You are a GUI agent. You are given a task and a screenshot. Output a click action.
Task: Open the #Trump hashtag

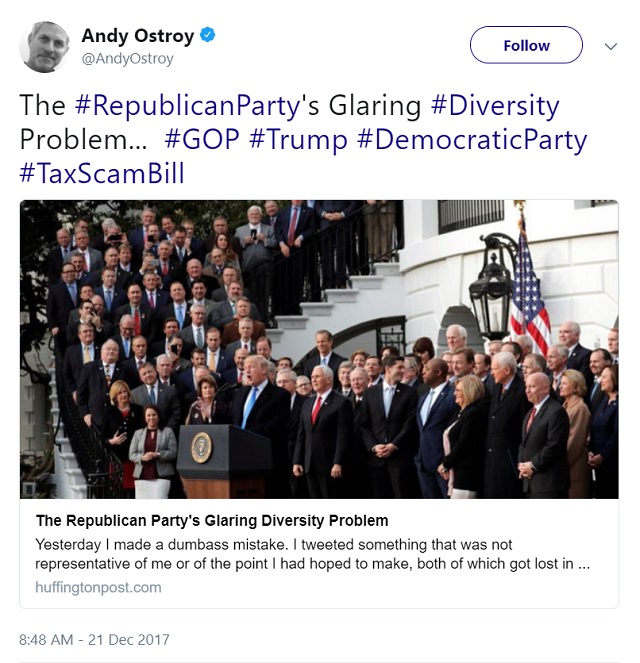coord(298,140)
